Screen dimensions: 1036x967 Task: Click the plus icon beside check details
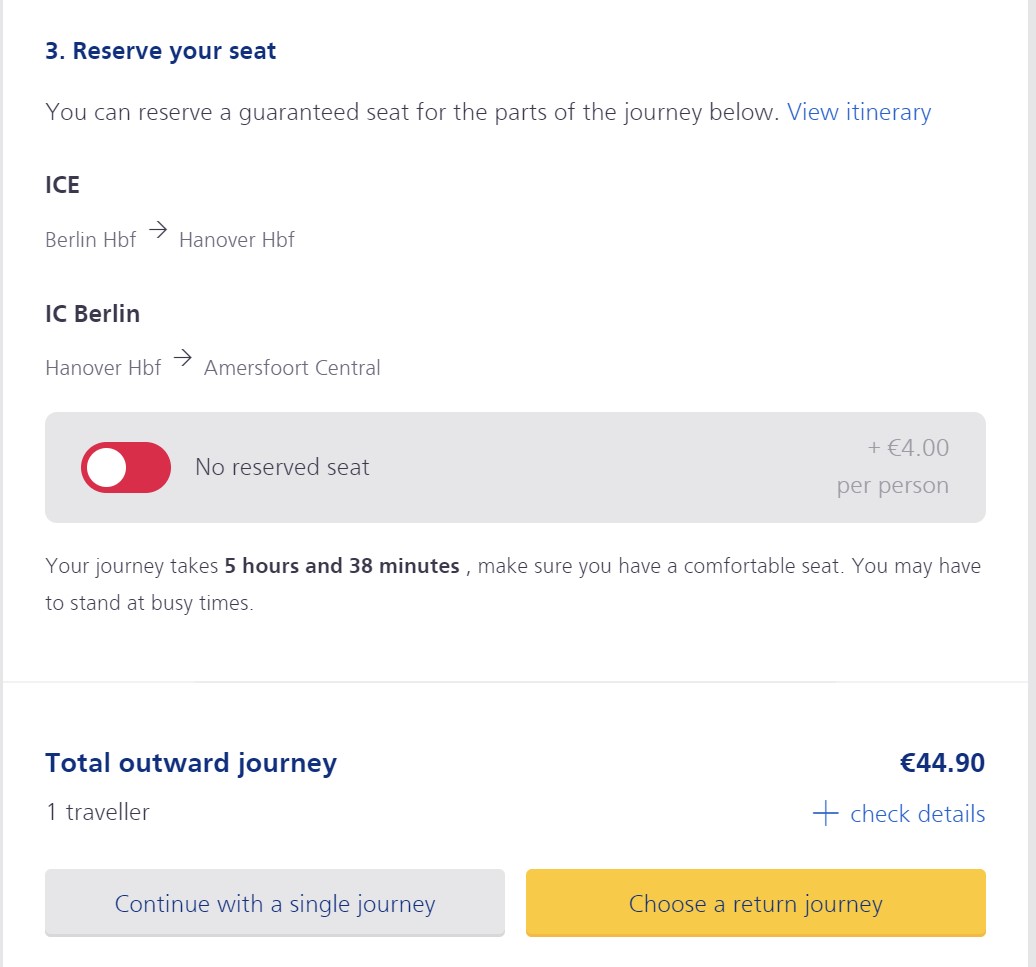[825, 814]
